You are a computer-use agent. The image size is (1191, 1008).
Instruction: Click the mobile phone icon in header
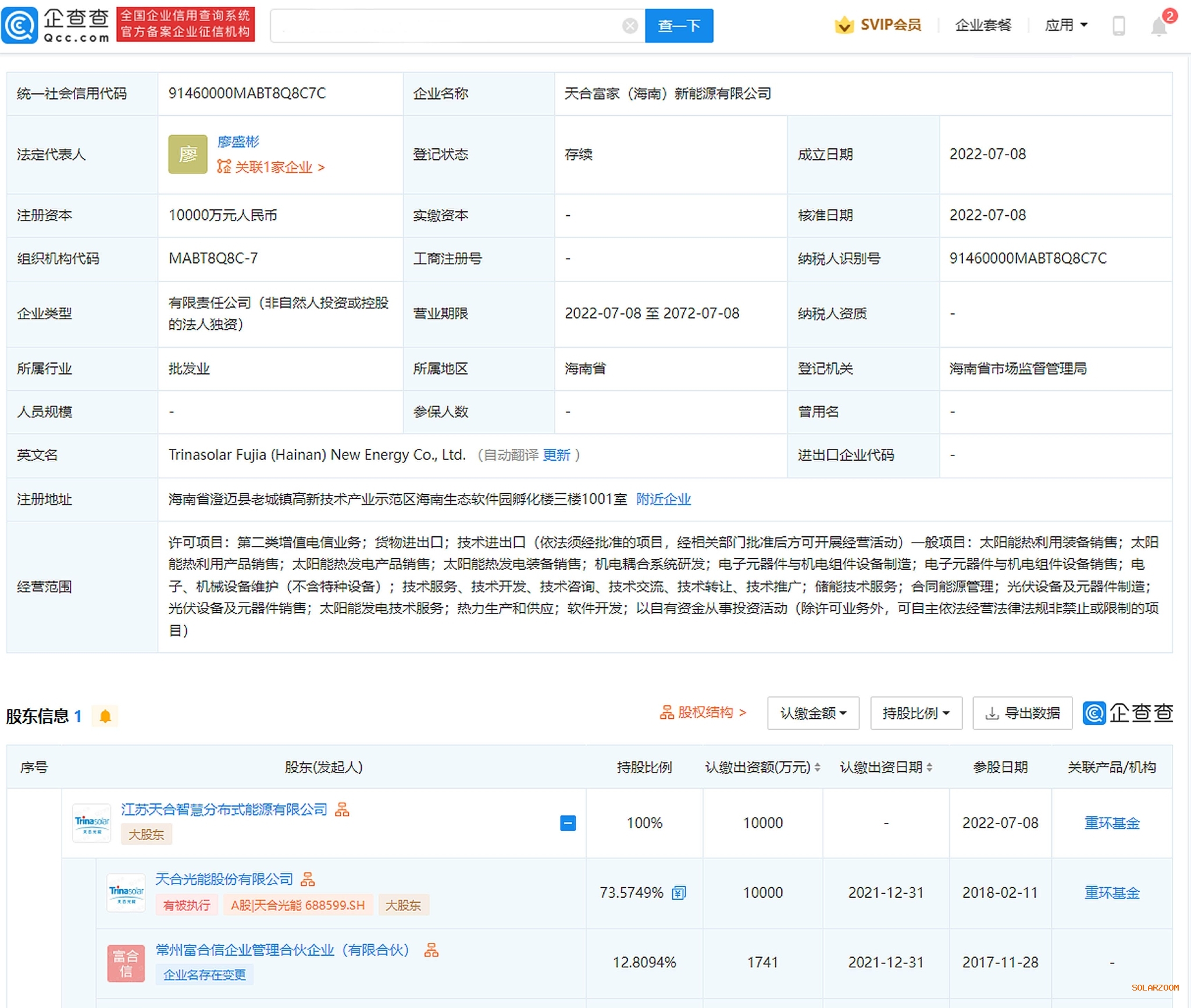click(1118, 26)
